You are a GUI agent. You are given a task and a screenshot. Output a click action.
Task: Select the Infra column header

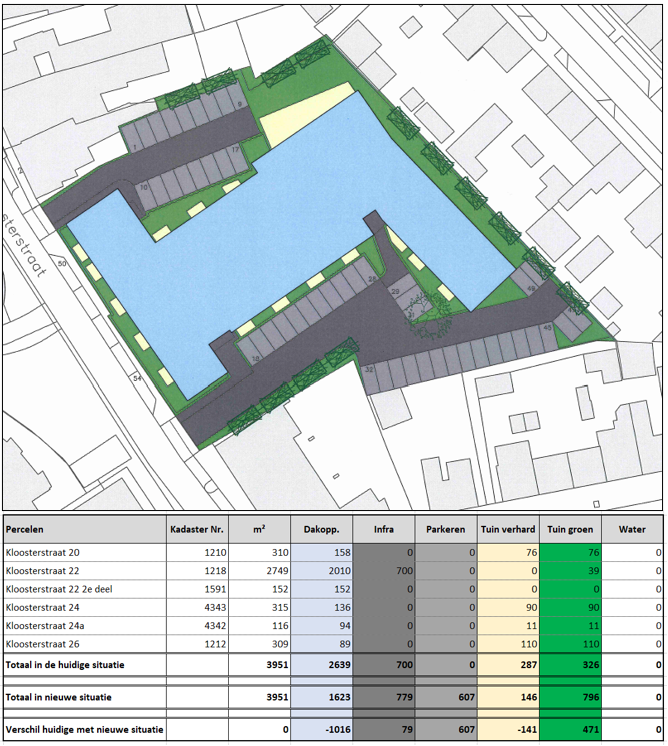click(383, 529)
